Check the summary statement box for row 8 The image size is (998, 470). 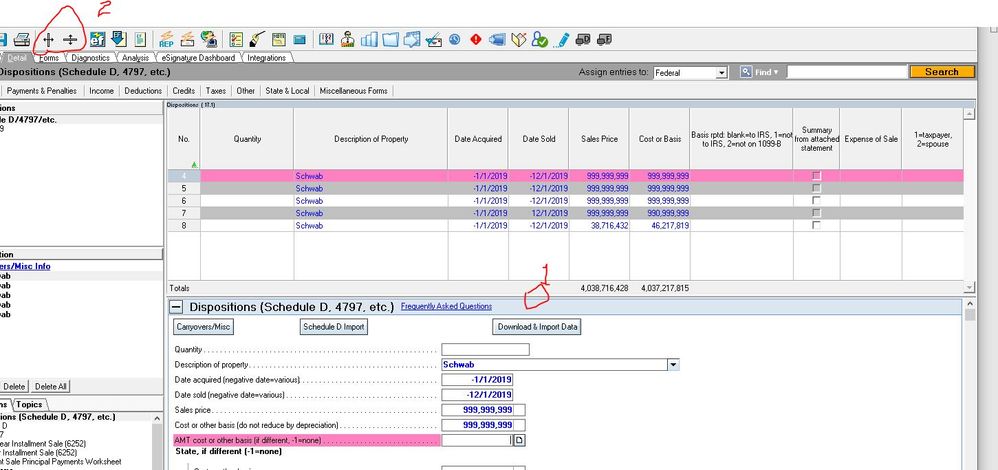click(816, 226)
